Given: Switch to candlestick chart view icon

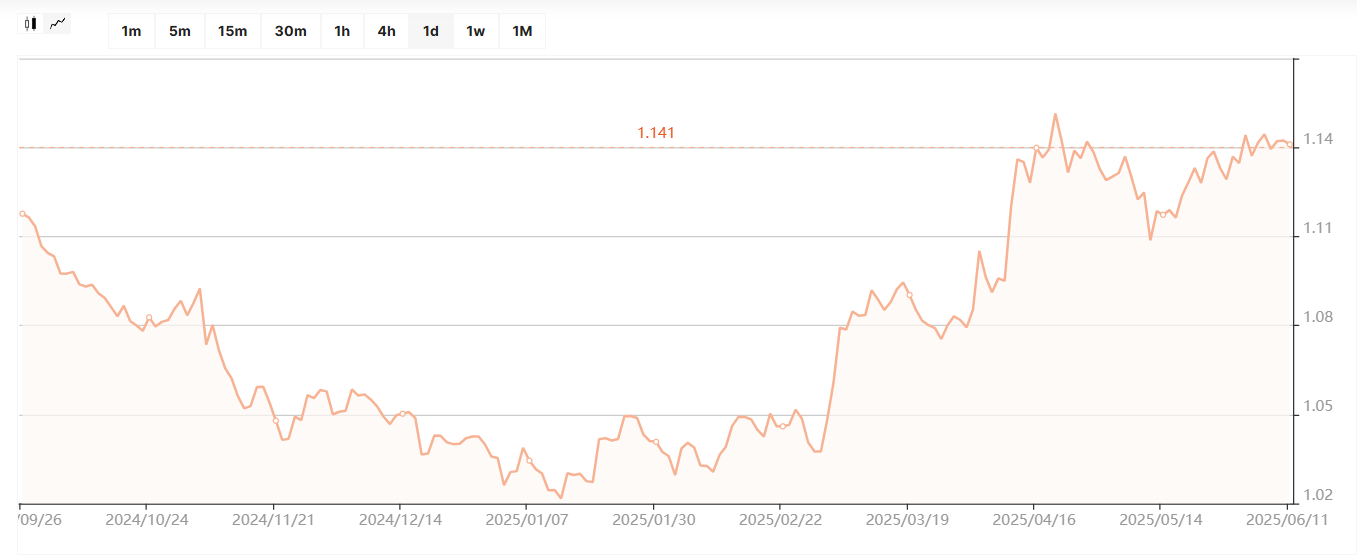Looking at the screenshot, I should coord(31,23).
